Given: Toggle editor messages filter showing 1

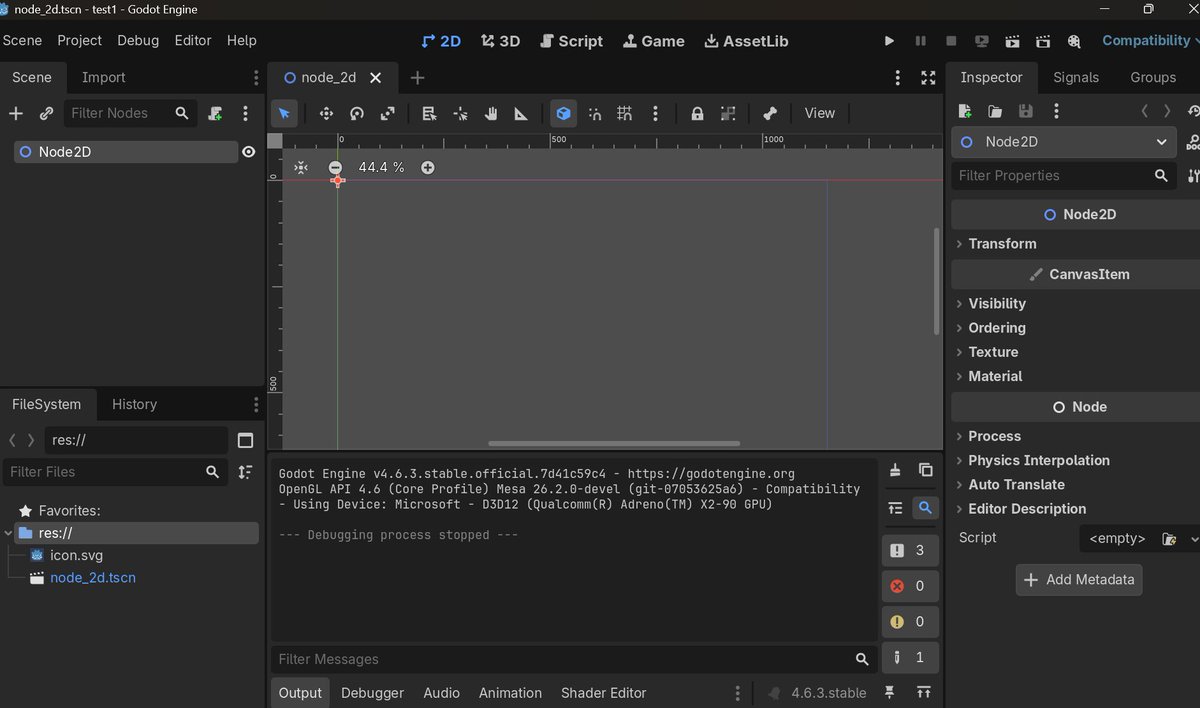Looking at the screenshot, I should pos(910,657).
